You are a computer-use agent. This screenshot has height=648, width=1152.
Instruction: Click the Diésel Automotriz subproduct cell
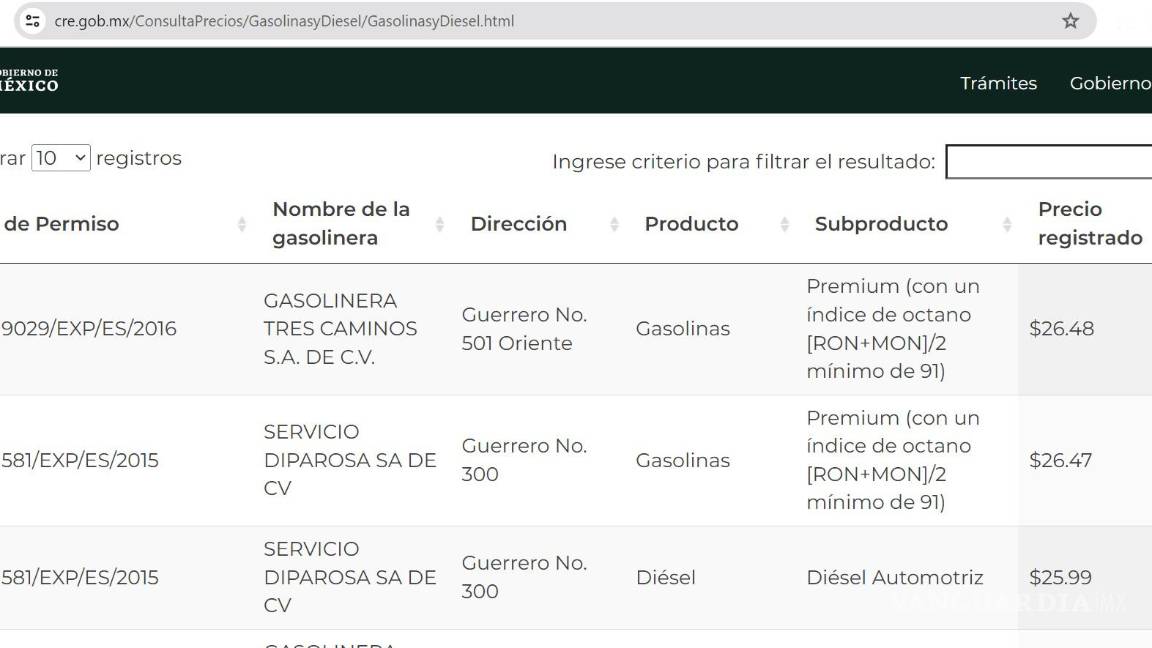(894, 577)
